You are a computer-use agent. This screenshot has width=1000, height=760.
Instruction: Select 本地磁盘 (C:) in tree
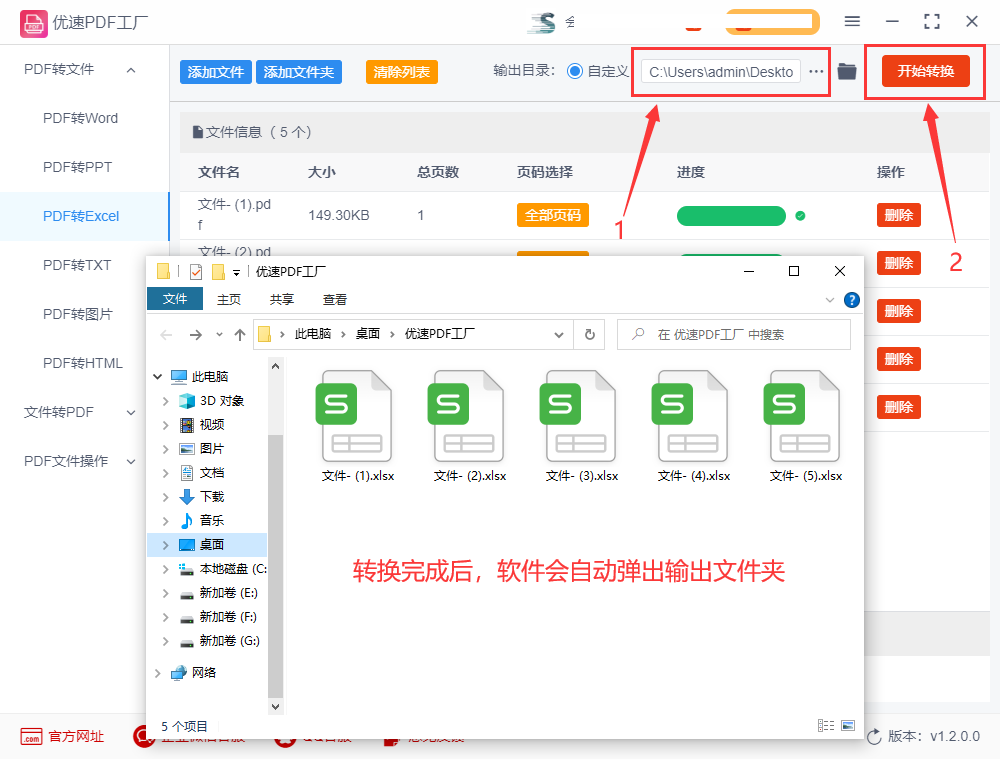pos(233,569)
